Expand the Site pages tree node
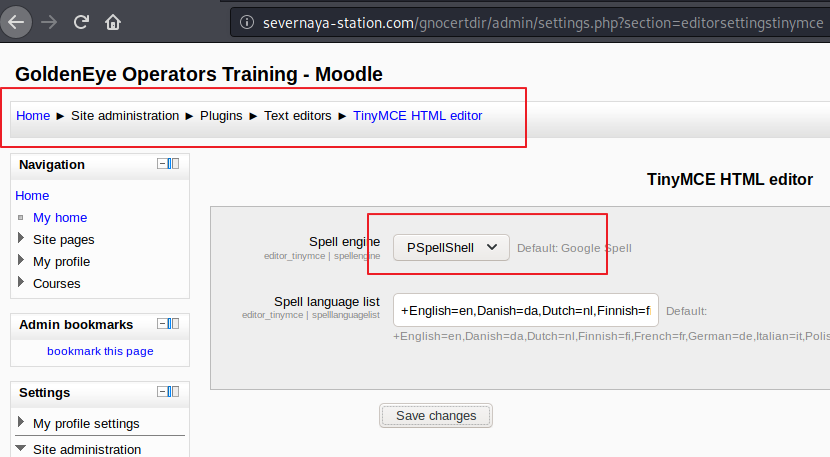 22,239
